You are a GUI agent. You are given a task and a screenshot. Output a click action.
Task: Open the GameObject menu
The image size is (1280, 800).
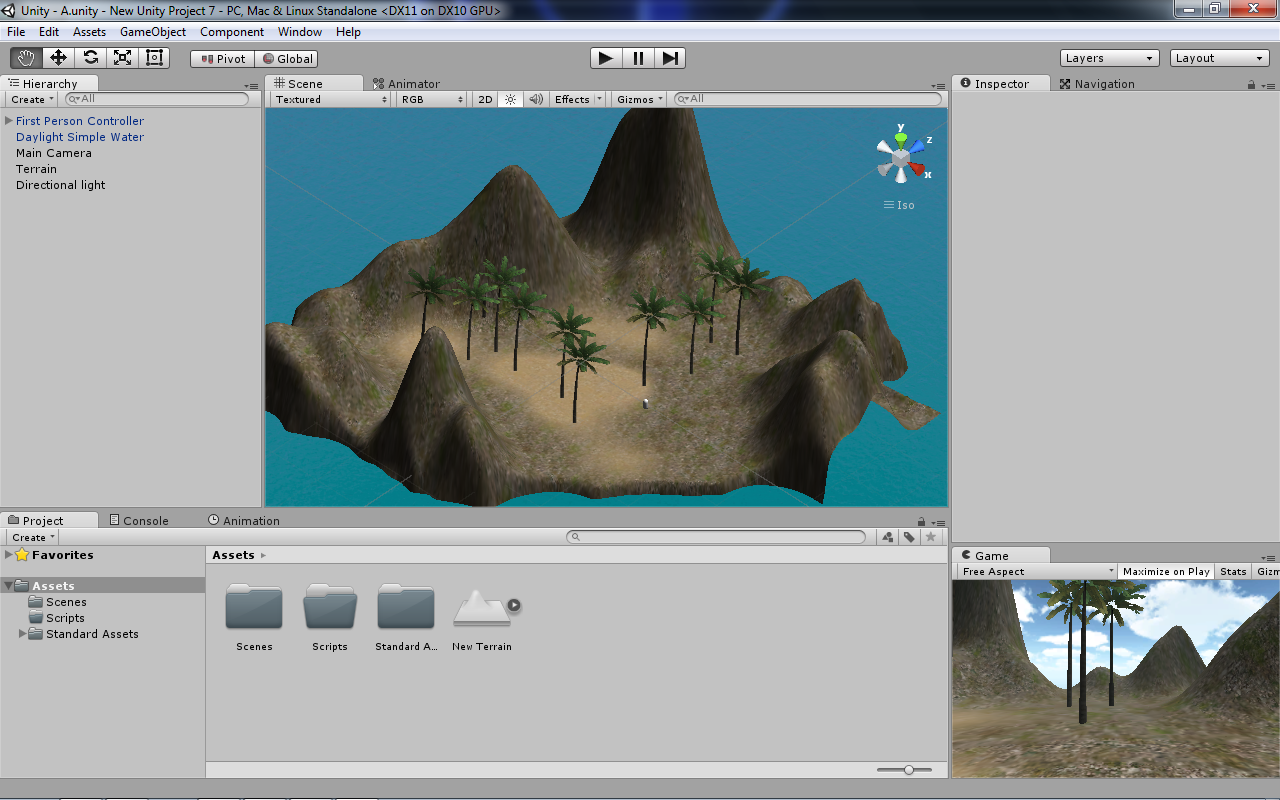coord(152,31)
